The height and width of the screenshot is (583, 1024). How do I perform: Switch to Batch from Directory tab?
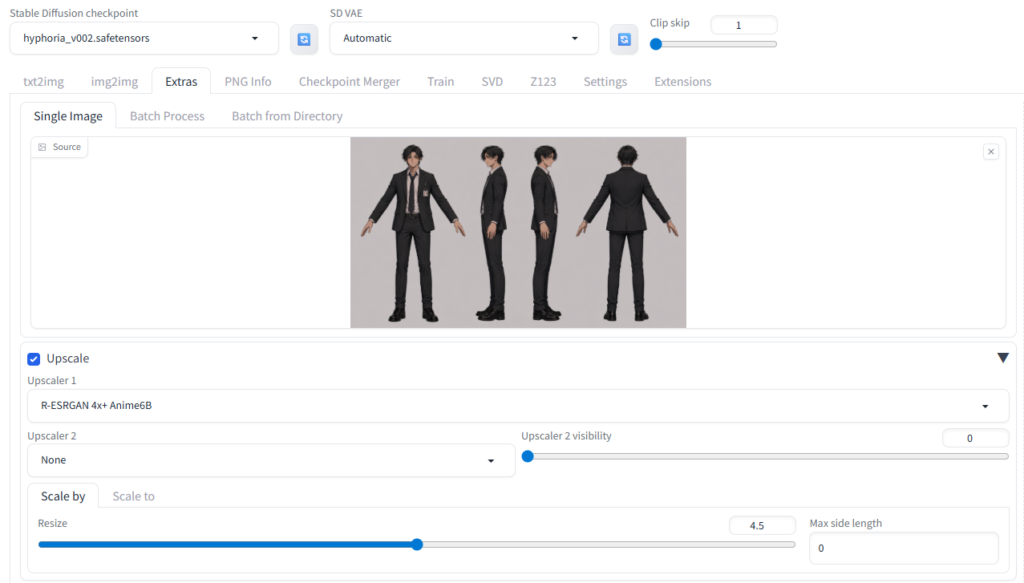tap(287, 116)
